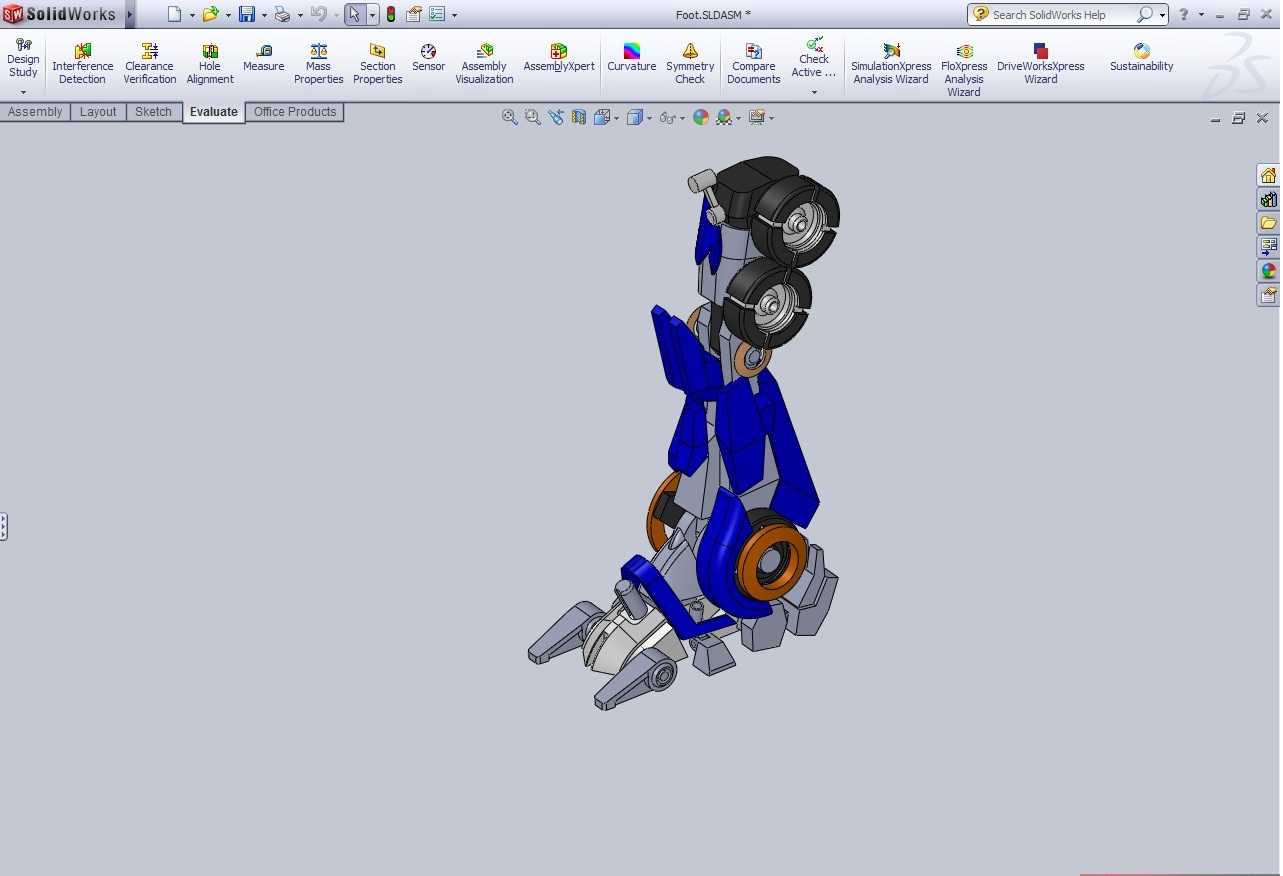Image resolution: width=1283 pixels, height=876 pixels.
Task: Expand SolidWorks menu flyout arrow
Action: click(x=130, y=14)
